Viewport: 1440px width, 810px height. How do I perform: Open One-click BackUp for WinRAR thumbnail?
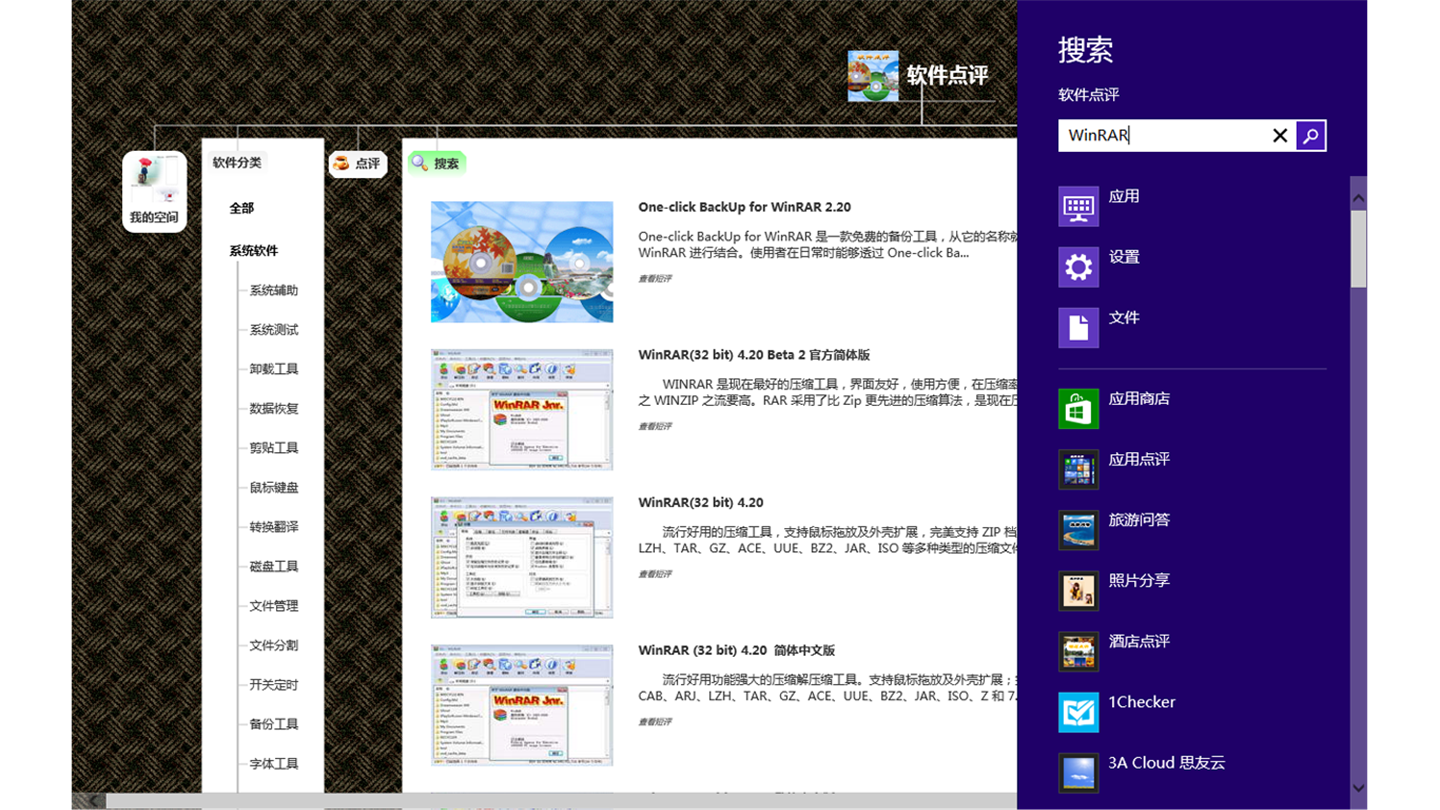522,262
